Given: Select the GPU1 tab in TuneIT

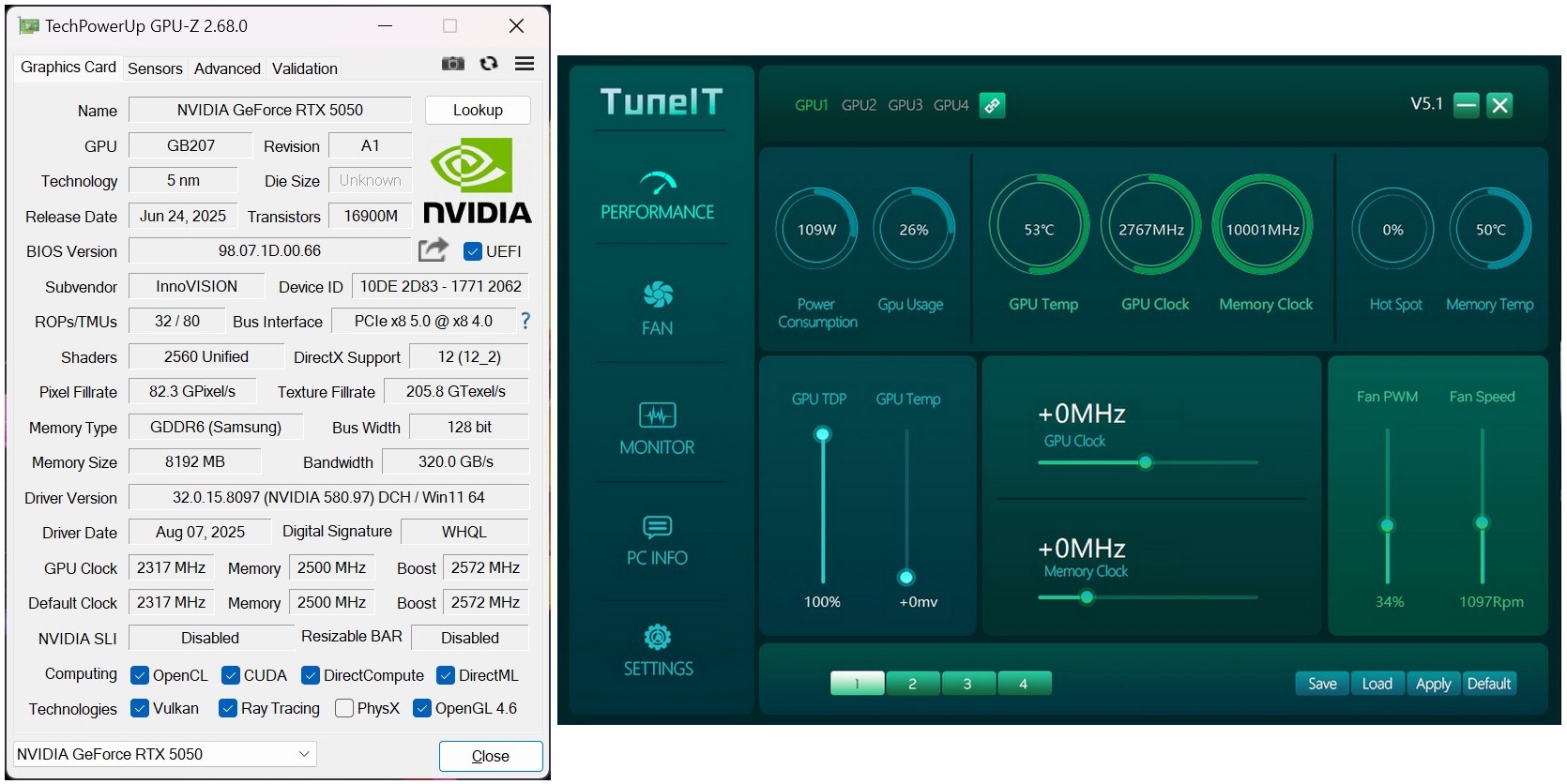Looking at the screenshot, I should click(812, 105).
